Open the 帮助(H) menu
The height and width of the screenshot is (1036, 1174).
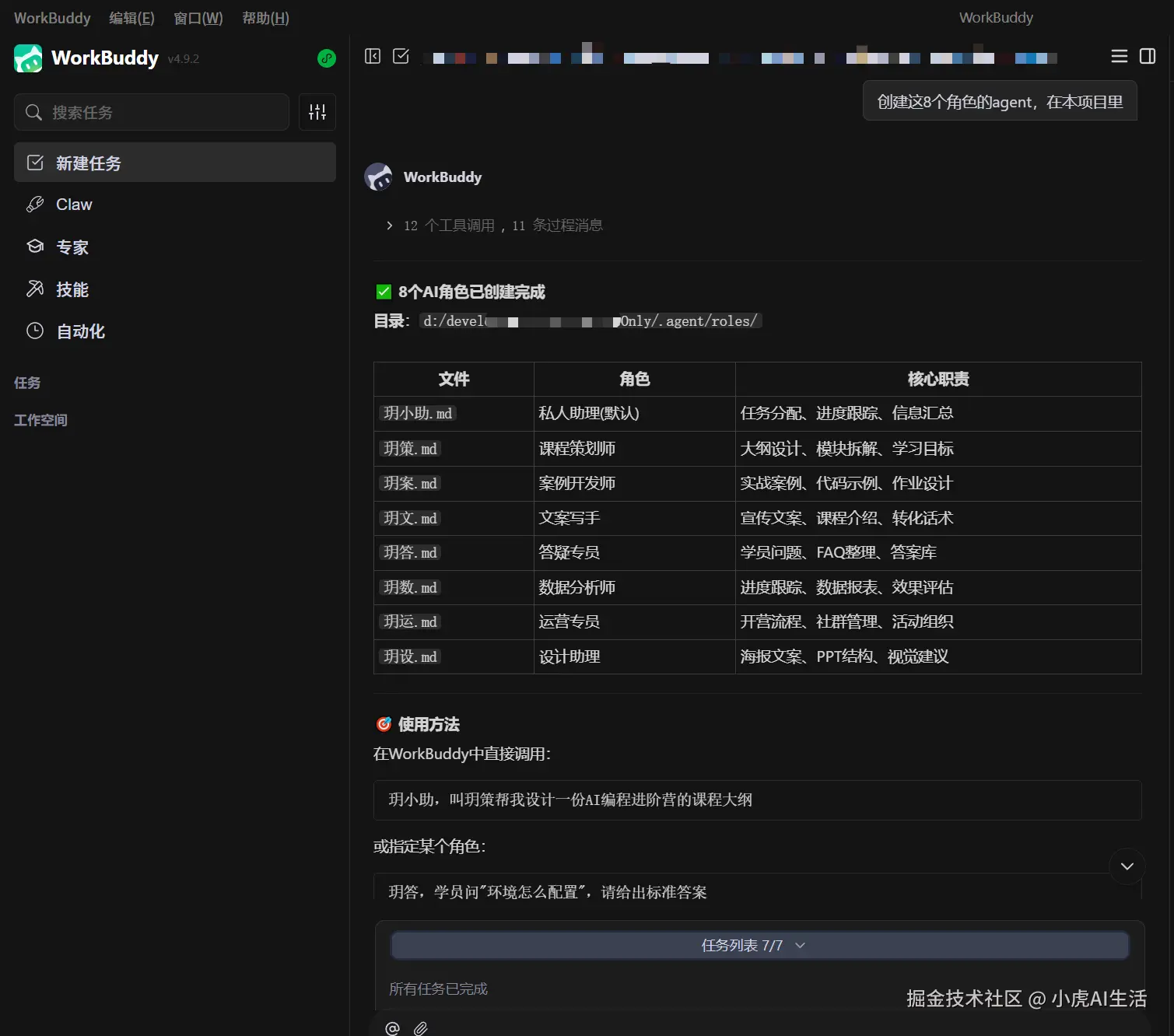pyautogui.click(x=265, y=18)
